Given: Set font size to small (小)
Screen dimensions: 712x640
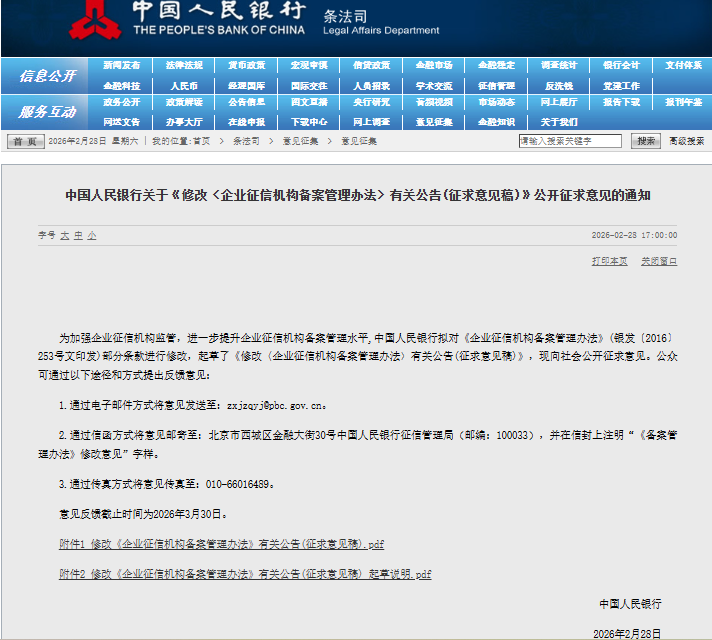Looking at the screenshot, I should (x=92, y=235).
